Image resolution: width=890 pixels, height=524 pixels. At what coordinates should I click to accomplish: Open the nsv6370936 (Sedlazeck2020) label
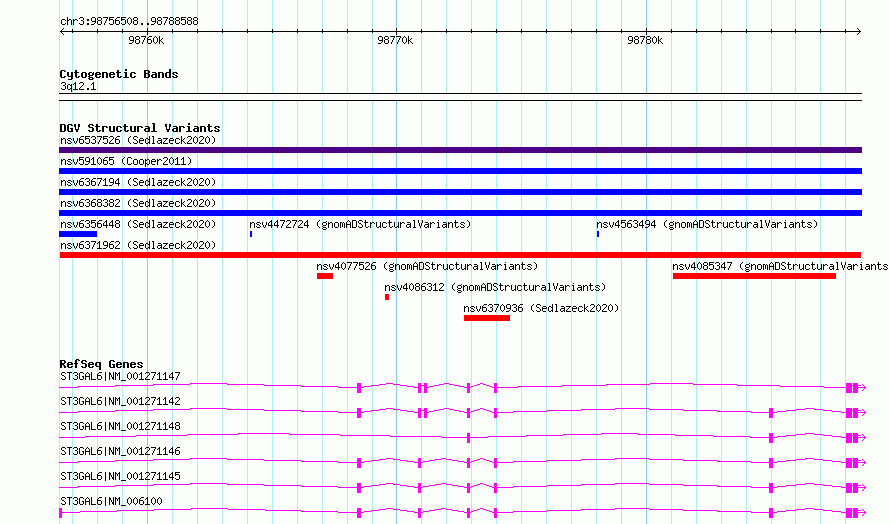click(541, 308)
